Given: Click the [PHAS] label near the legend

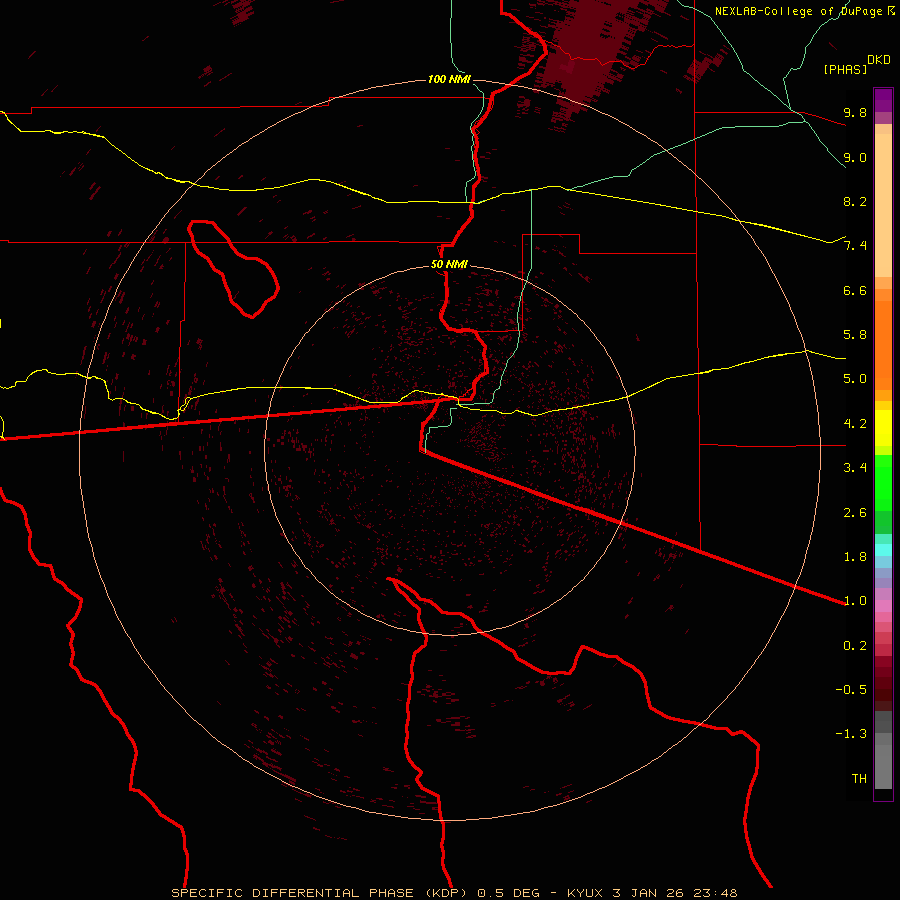Looking at the screenshot, I should click(x=845, y=69).
